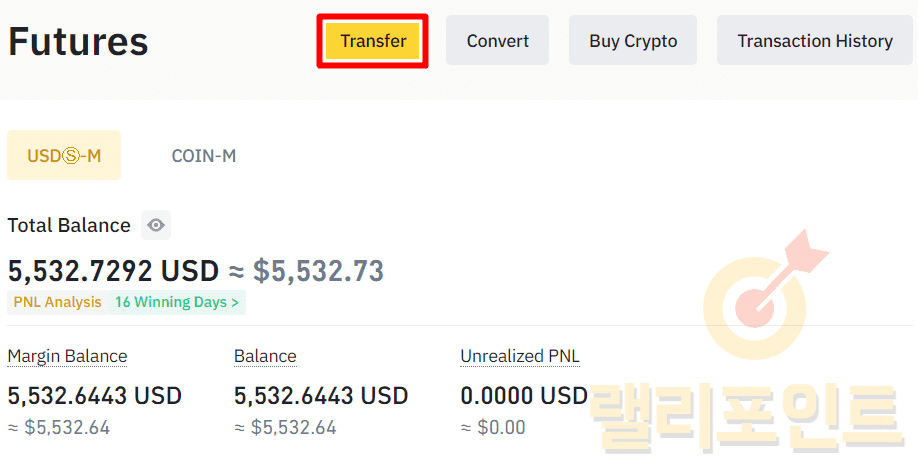Switch to the USDⓈ-M tab

point(64,155)
